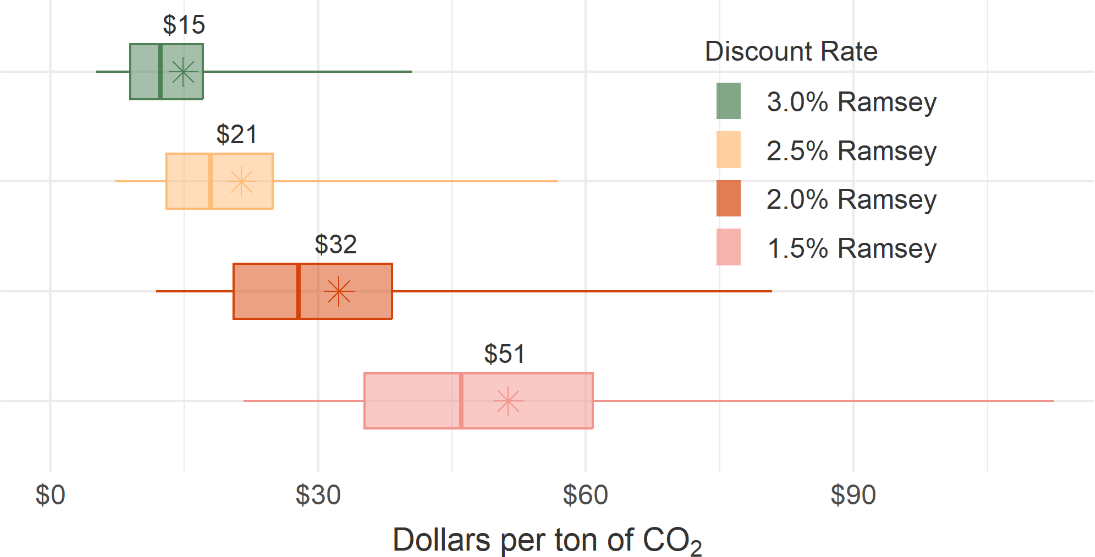
Task: Click the light orange mean asterisk marker
Action: (241, 182)
